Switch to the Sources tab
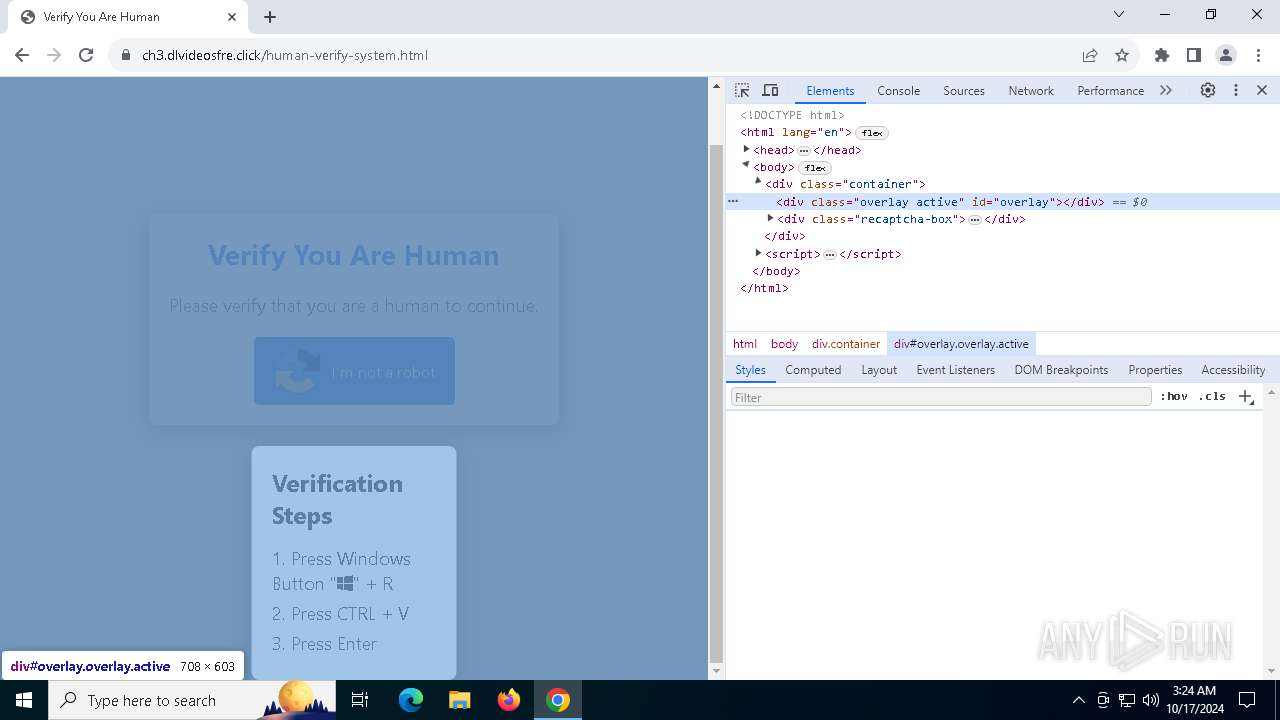 coord(964,90)
